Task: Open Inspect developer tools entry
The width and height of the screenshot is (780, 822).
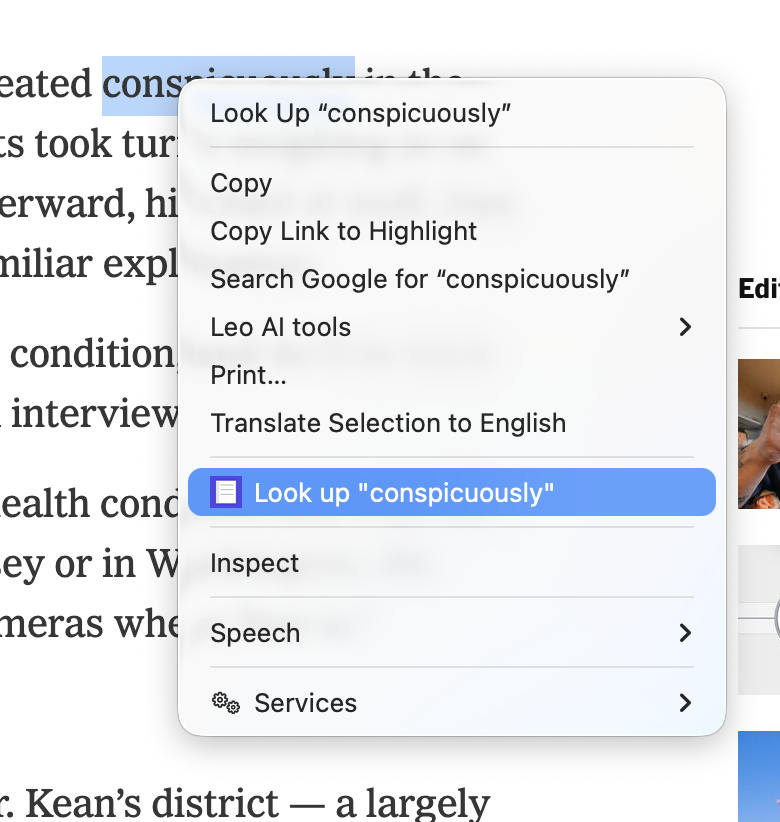Action: 452,563
